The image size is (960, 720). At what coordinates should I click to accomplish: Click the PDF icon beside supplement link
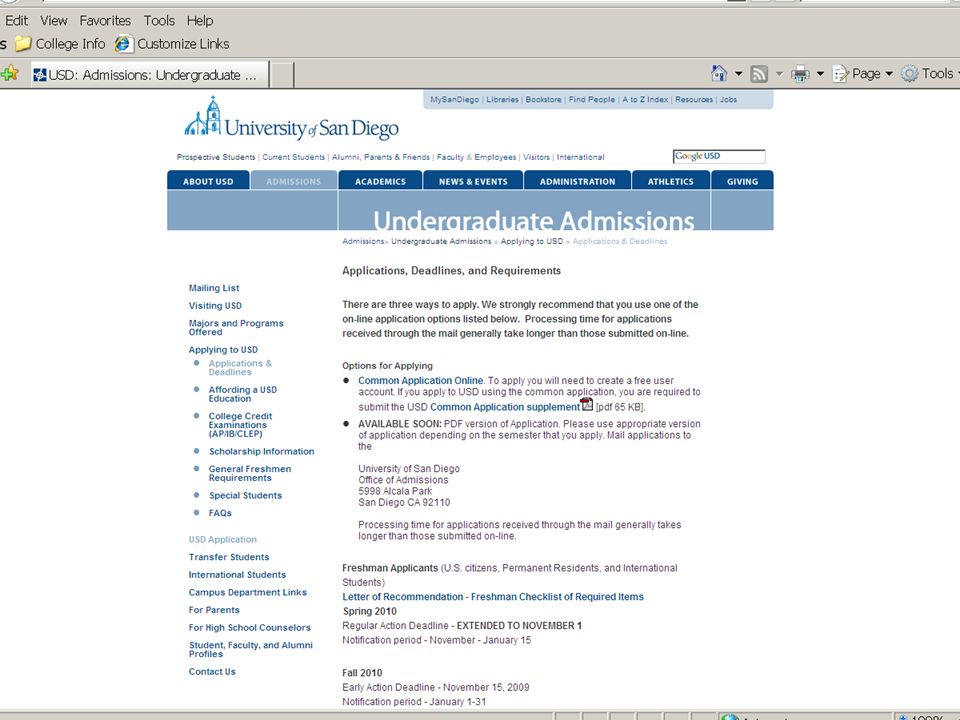click(x=587, y=404)
